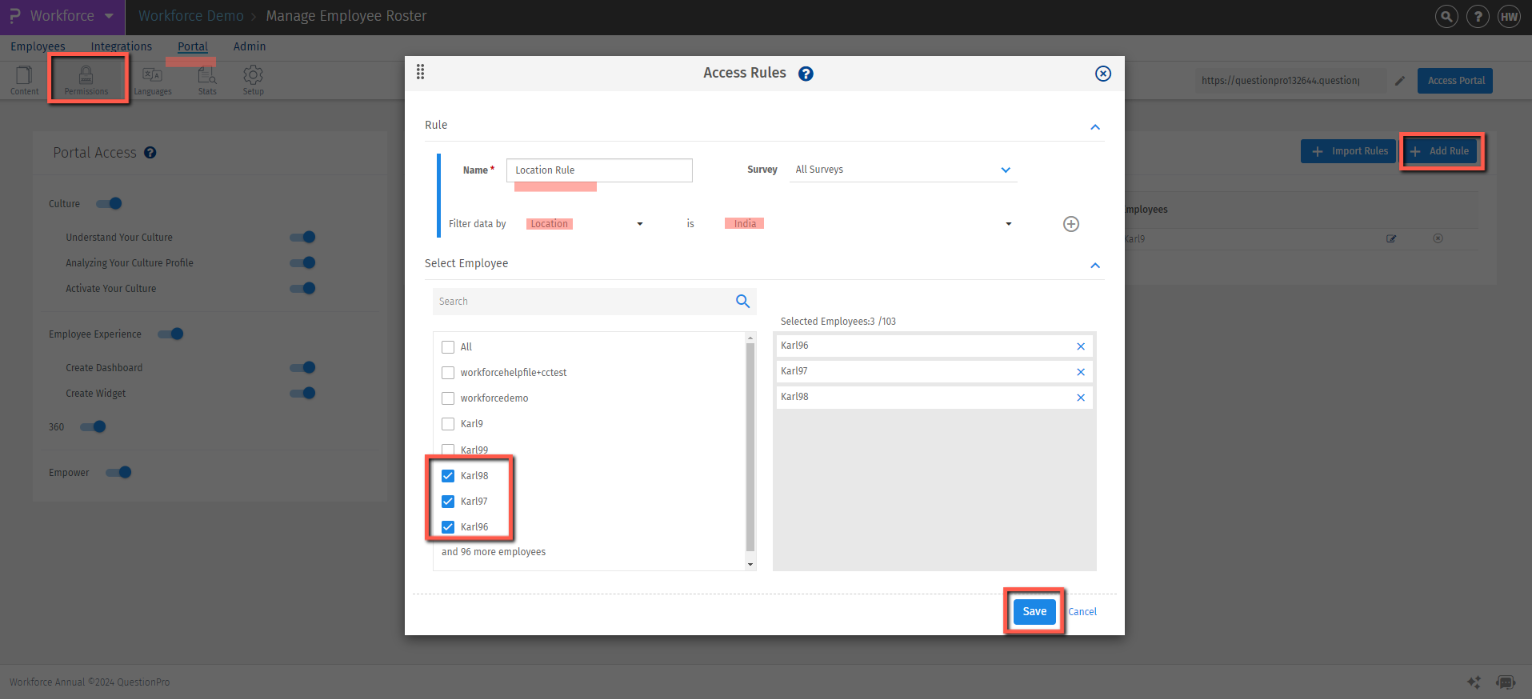
Task: Click the Access Rules help icon
Action: (x=805, y=73)
